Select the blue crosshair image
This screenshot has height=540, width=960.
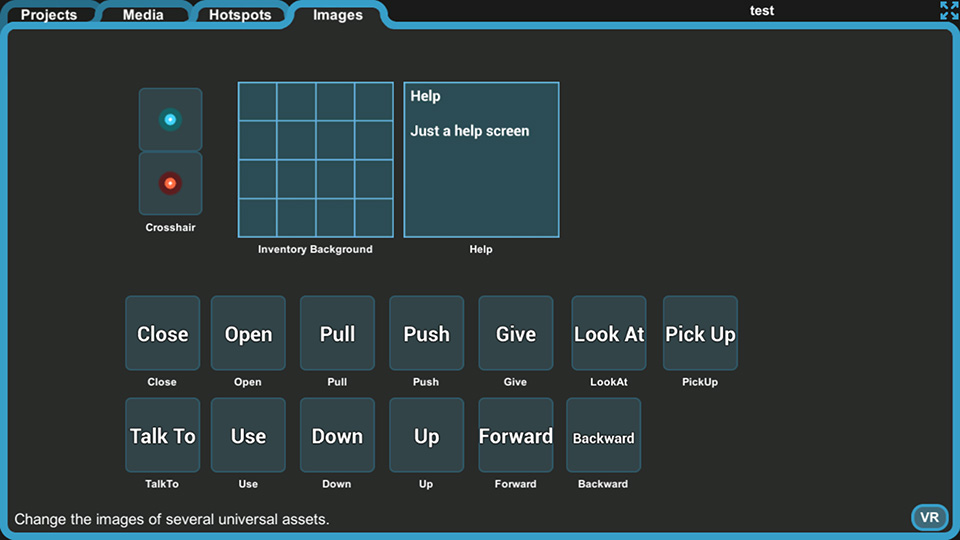tap(170, 119)
